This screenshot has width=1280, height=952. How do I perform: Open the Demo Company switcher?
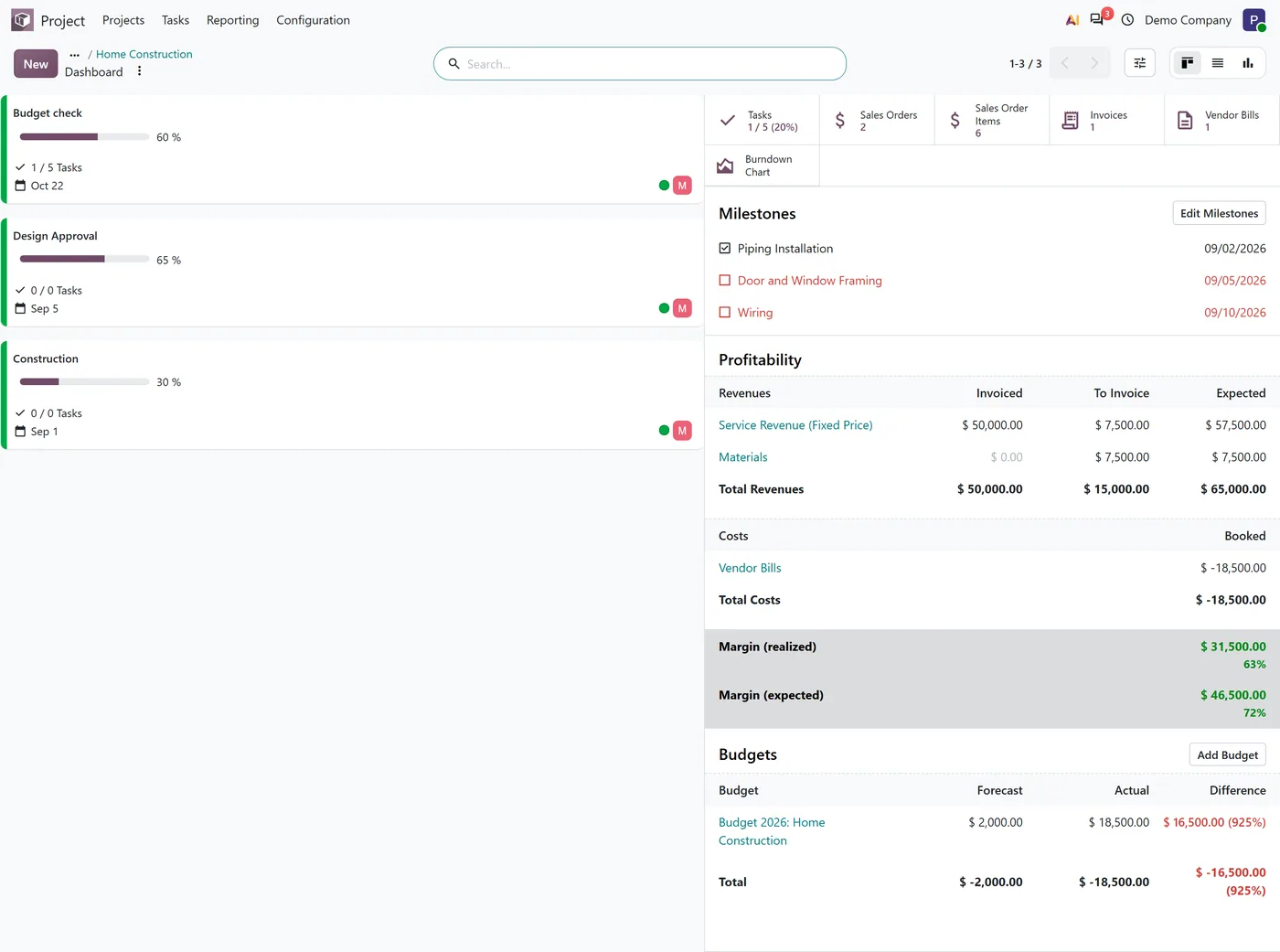[x=1188, y=20]
